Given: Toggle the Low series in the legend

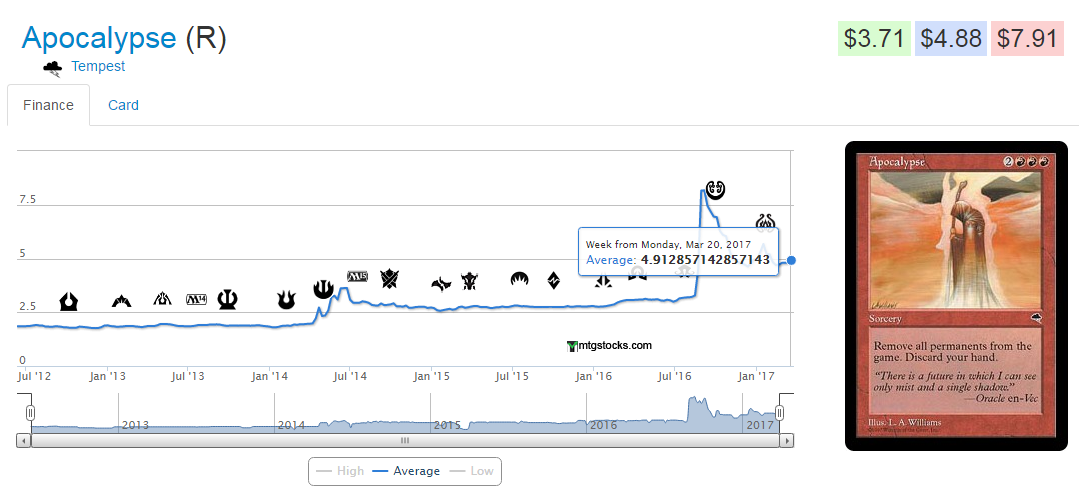Looking at the screenshot, I should tap(471, 471).
